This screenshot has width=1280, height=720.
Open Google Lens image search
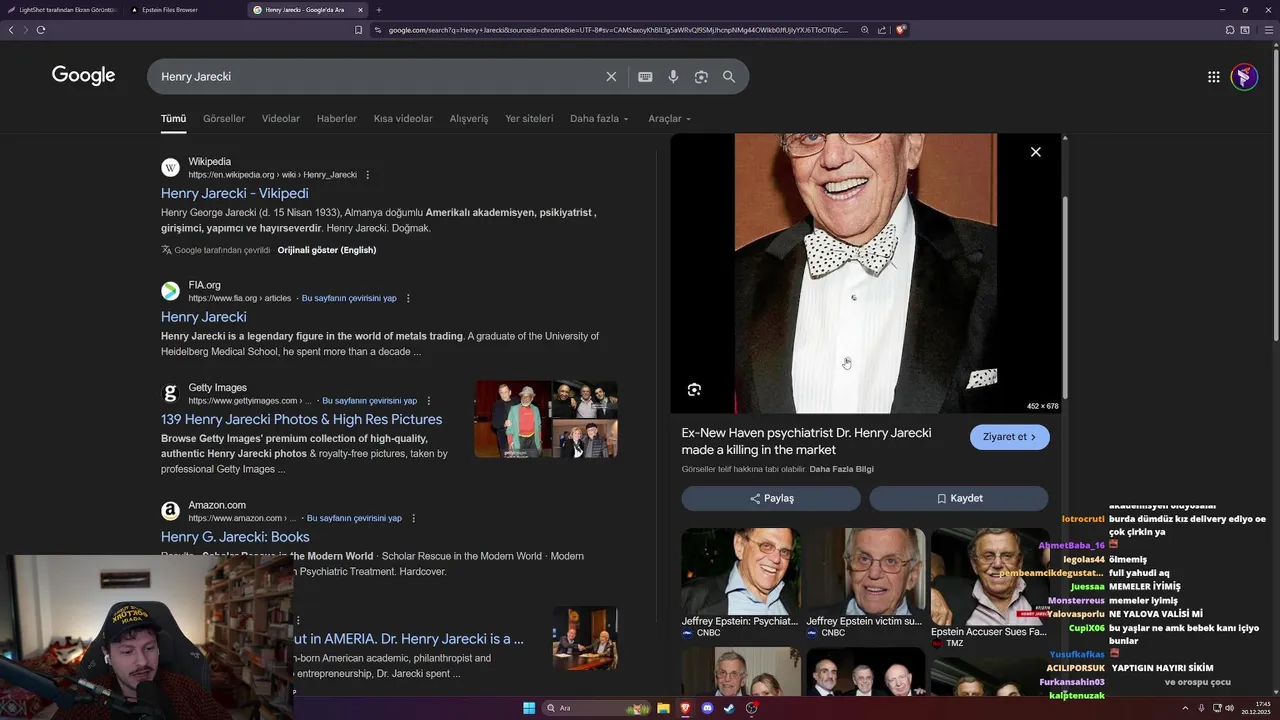tap(701, 77)
